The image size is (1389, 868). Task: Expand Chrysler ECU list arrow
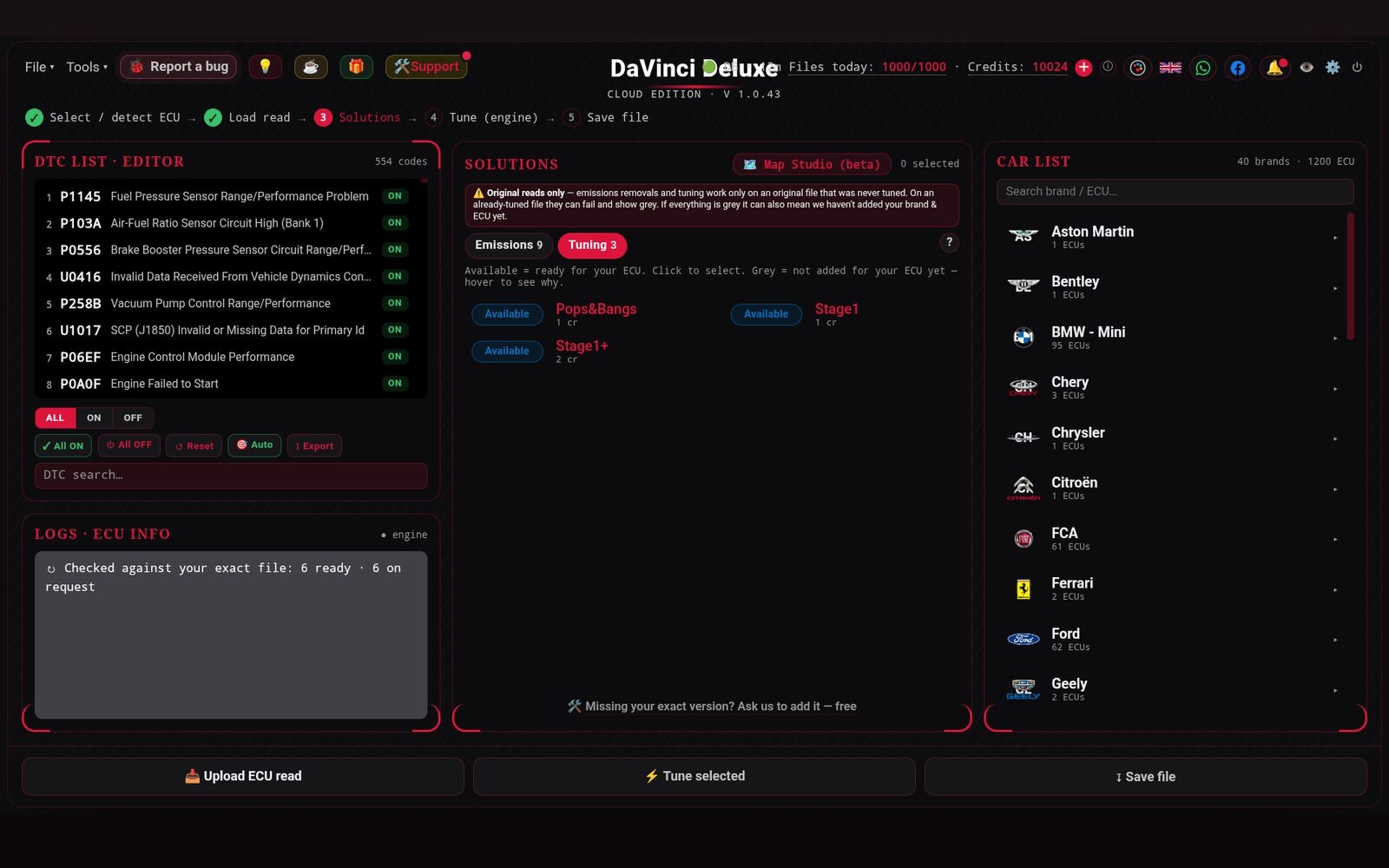click(x=1335, y=439)
